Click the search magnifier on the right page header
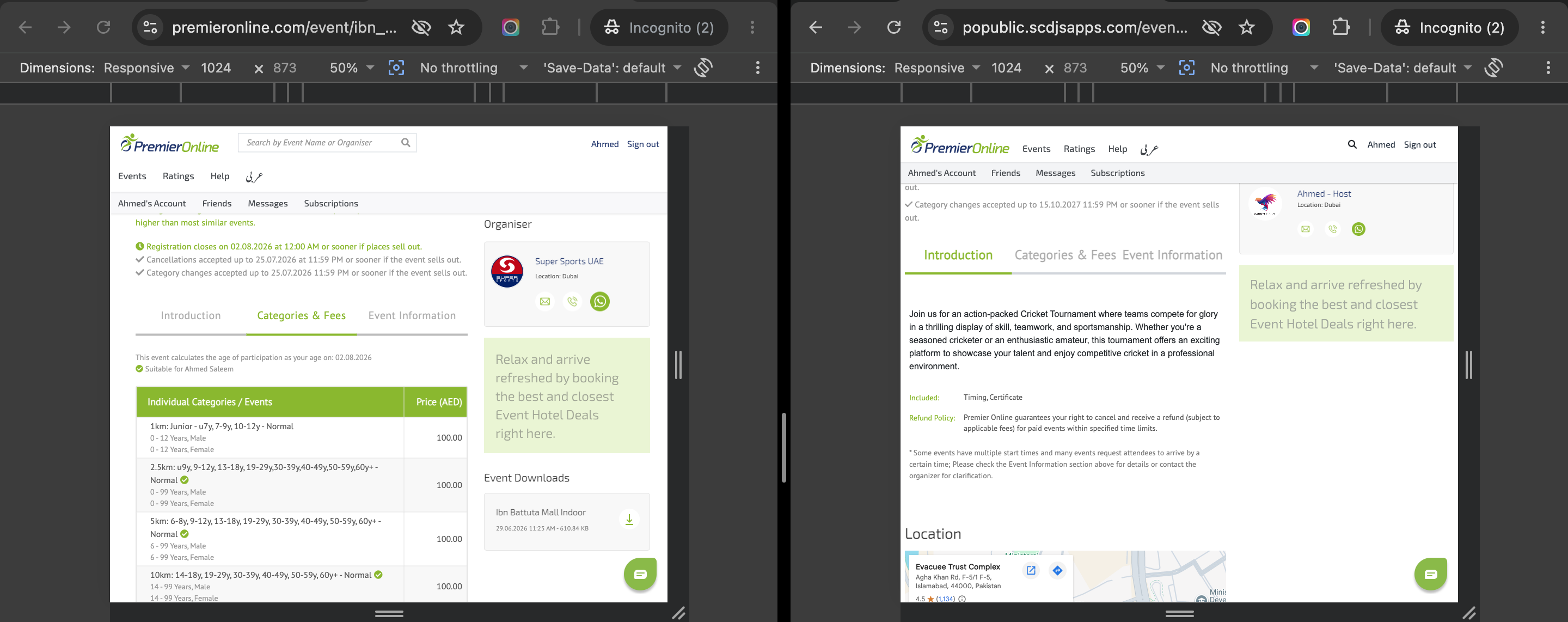Screen dimensions: 1568x622 [1352, 144]
